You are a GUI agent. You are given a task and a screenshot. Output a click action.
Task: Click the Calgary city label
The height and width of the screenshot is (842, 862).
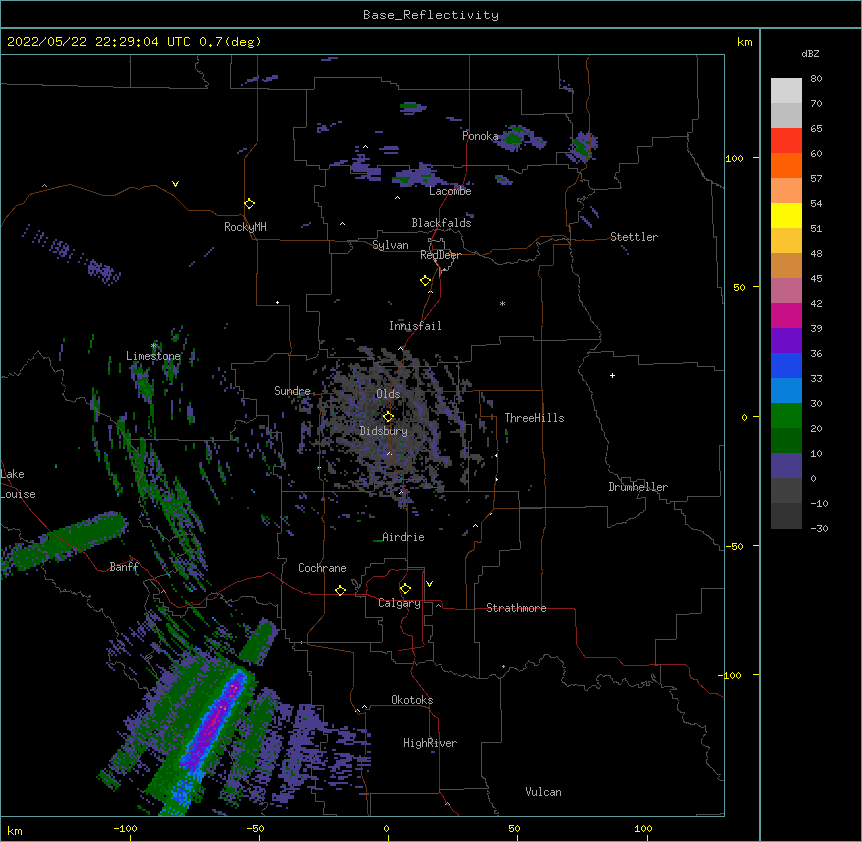[399, 603]
